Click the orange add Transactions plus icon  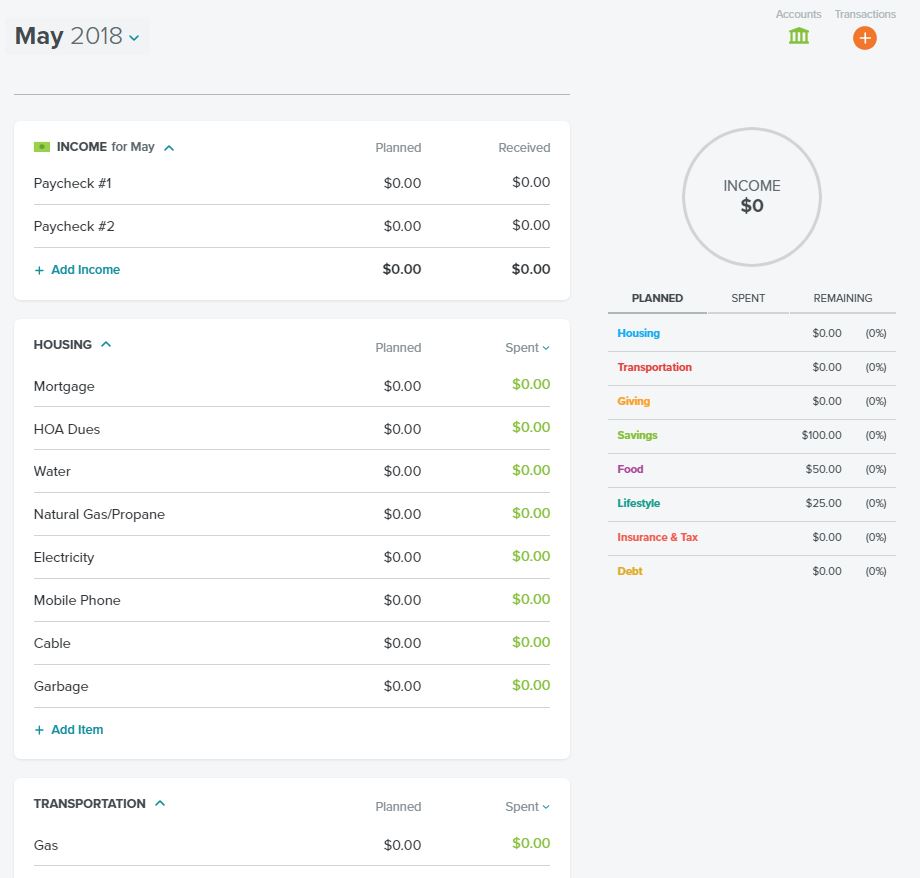864,38
